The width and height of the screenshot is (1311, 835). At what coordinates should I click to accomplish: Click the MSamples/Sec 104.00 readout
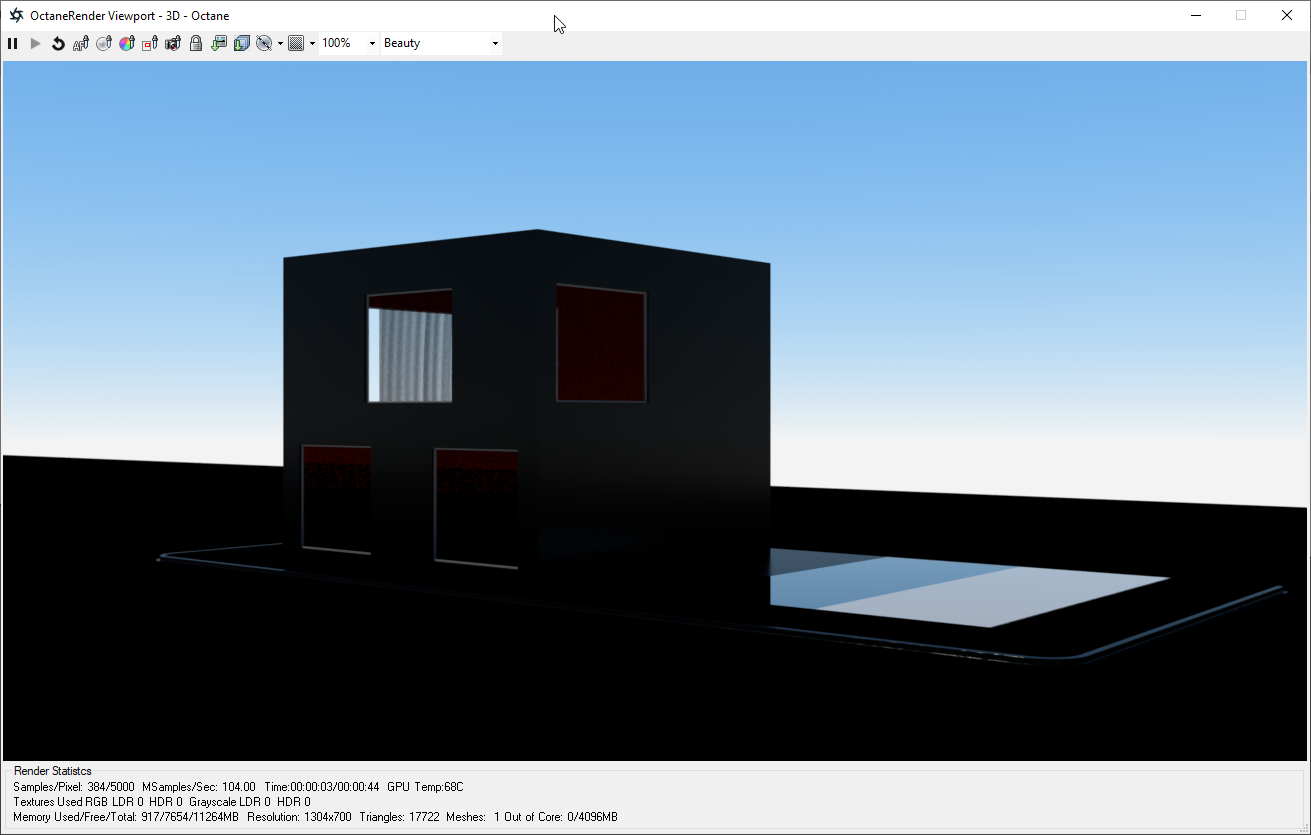click(199, 787)
